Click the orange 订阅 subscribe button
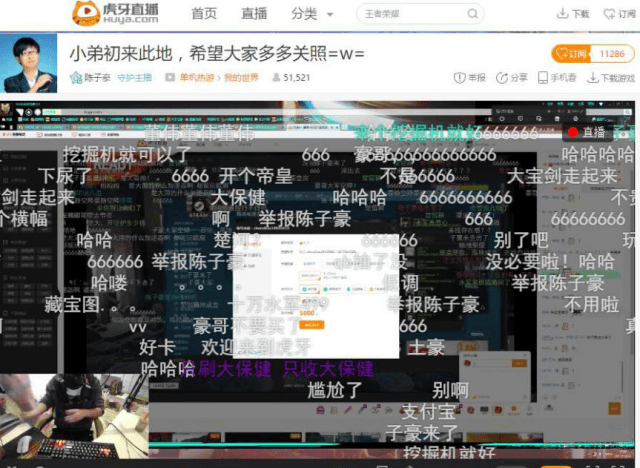Image resolution: width=640 pixels, height=468 pixels. click(x=571, y=54)
